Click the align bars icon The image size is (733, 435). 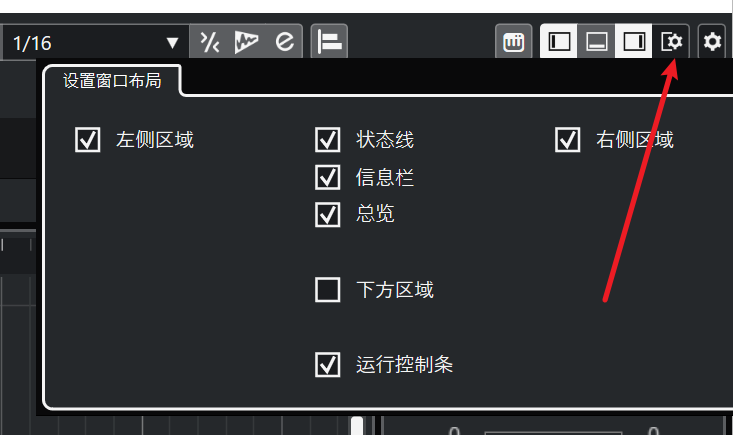click(329, 42)
